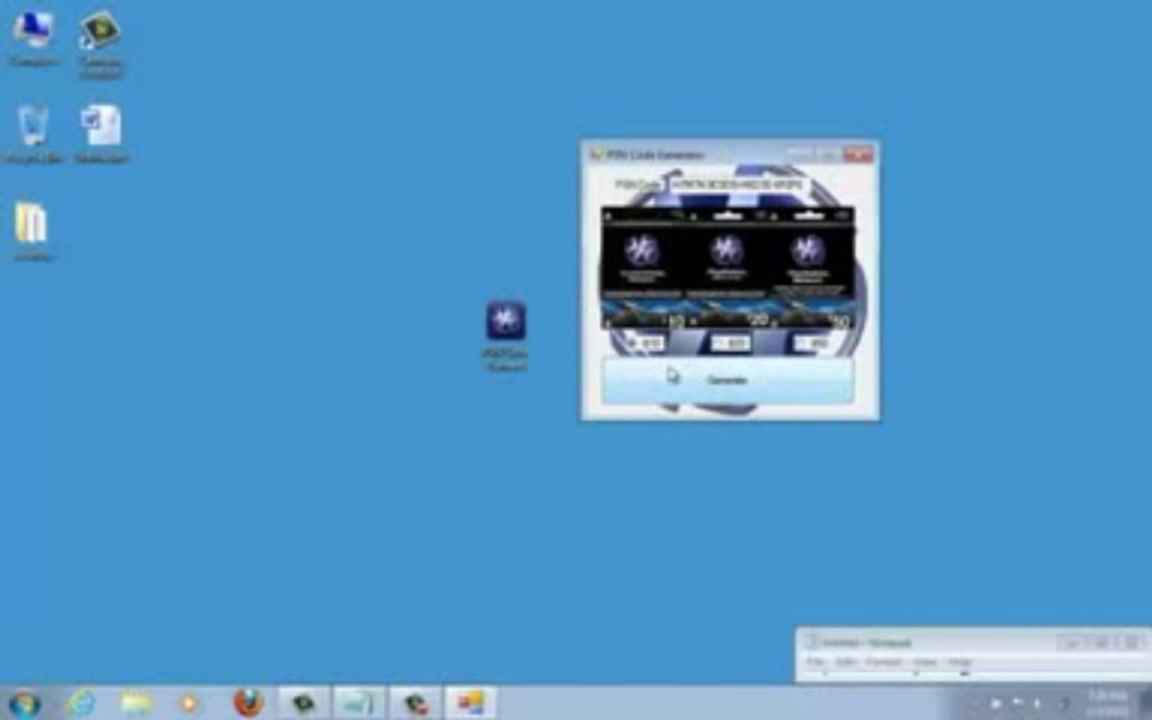The image size is (1152, 720).
Task: Click the PSN Code text field
Action: pos(738,184)
